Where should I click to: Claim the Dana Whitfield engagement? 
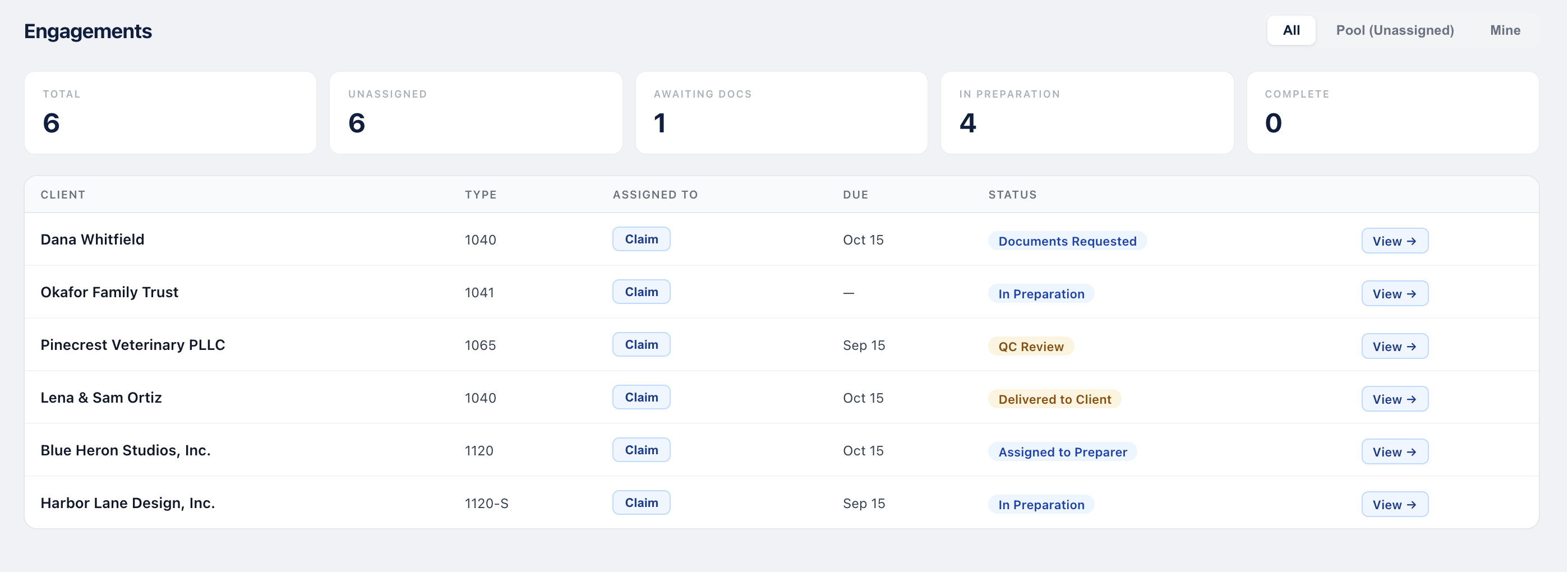point(641,239)
